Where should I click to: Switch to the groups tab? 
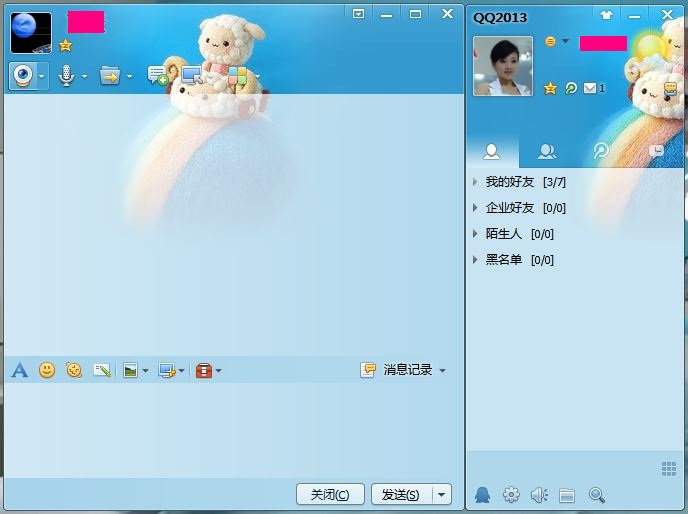click(547, 151)
